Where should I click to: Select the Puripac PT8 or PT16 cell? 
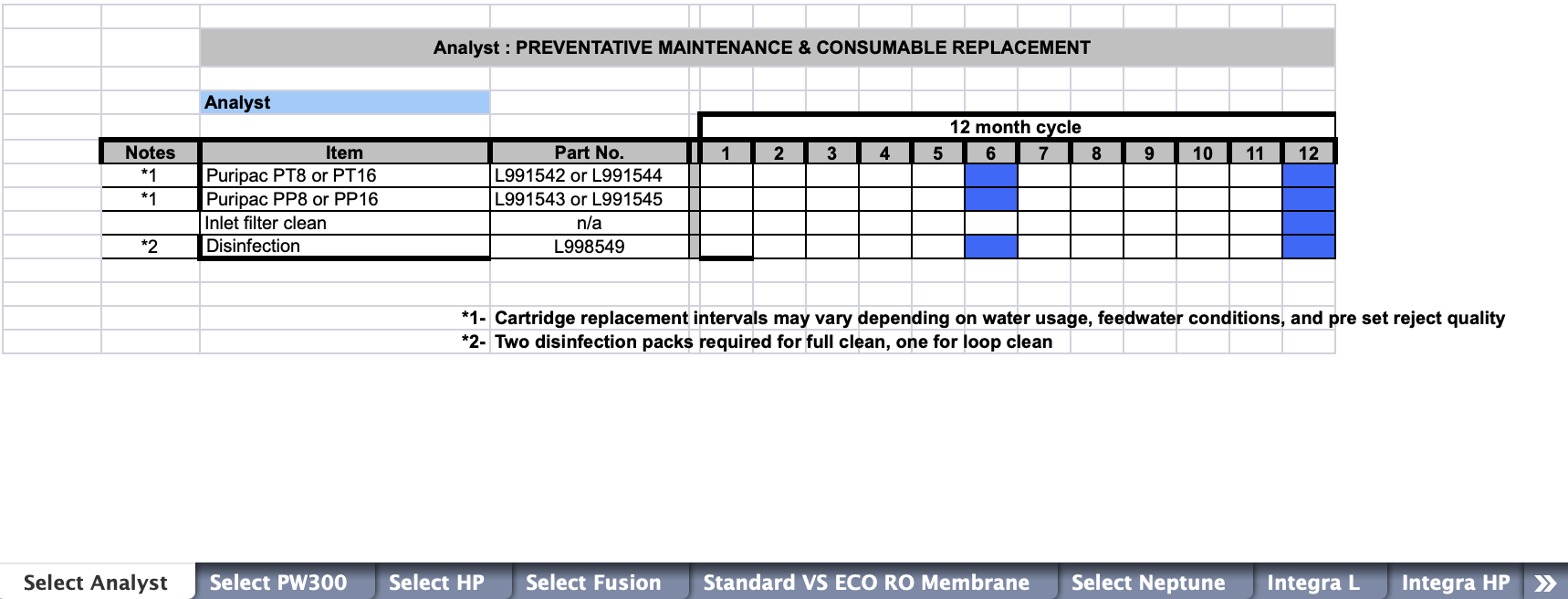click(x=345, y=175)
